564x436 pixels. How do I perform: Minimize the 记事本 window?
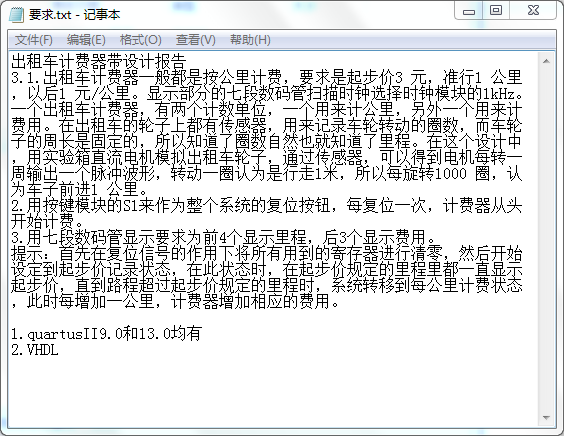(468, 11)
